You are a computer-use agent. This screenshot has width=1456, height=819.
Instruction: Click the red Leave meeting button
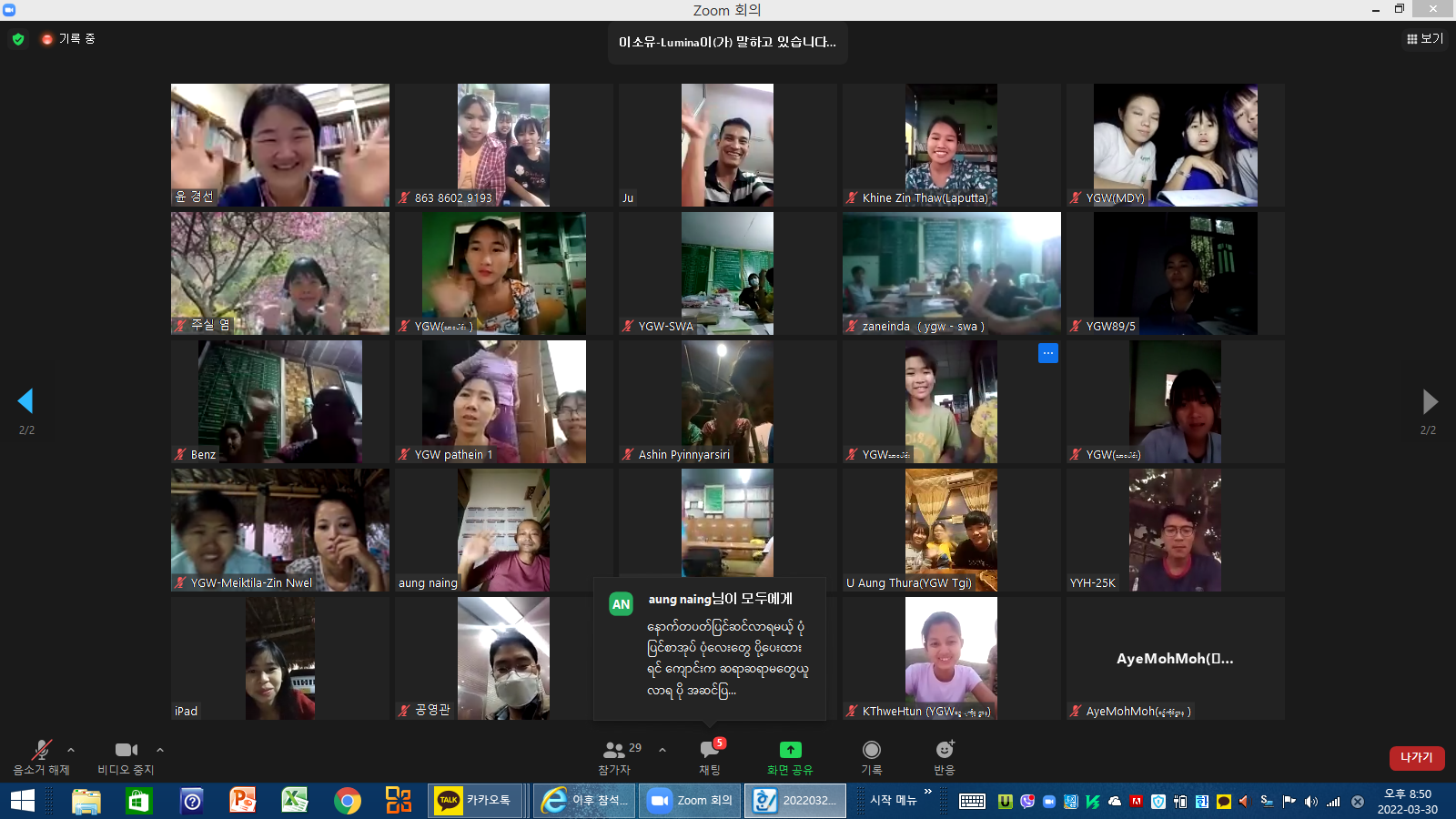(x=1417, y=758)
